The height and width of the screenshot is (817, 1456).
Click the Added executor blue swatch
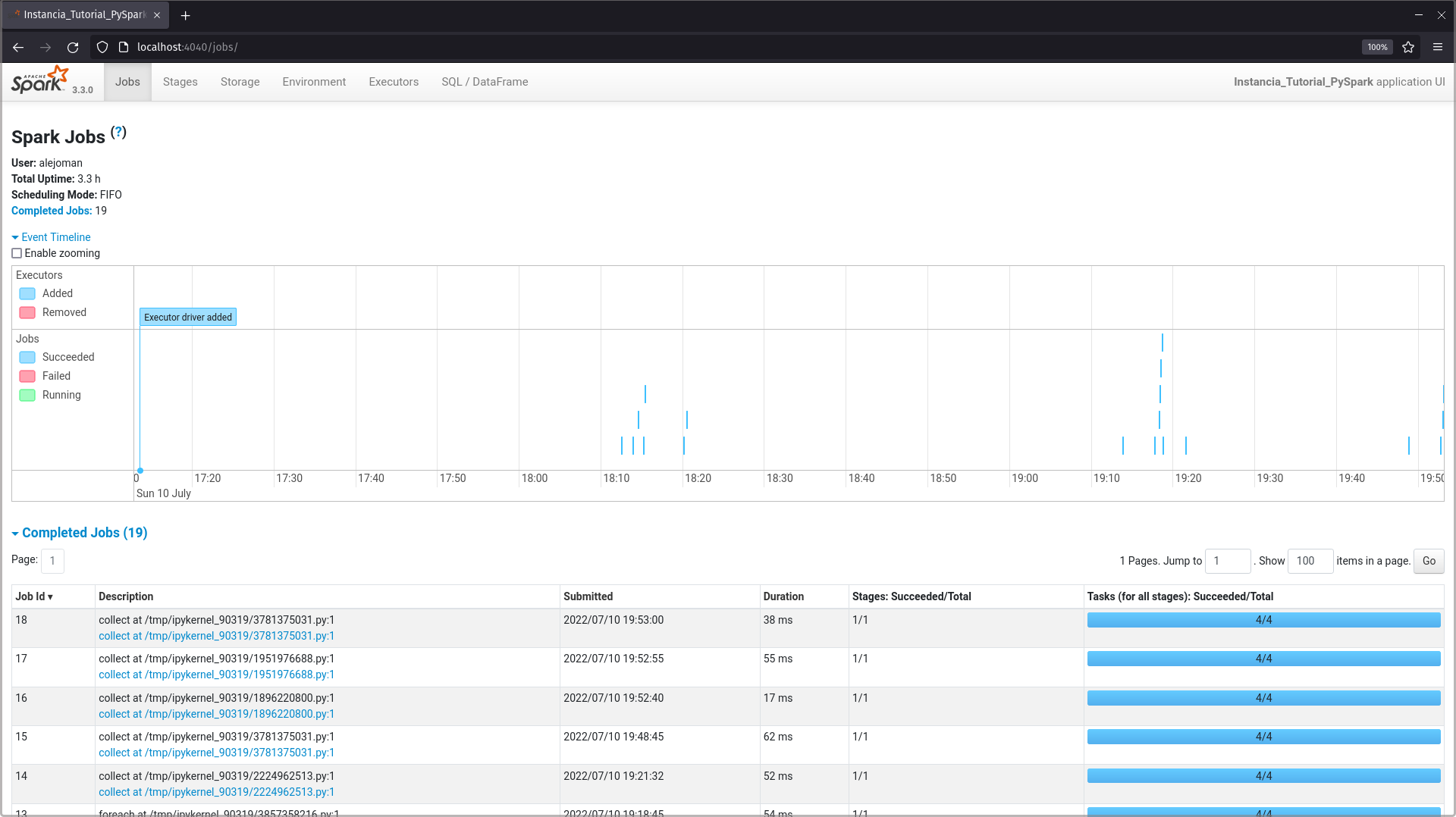click(27, 293)
